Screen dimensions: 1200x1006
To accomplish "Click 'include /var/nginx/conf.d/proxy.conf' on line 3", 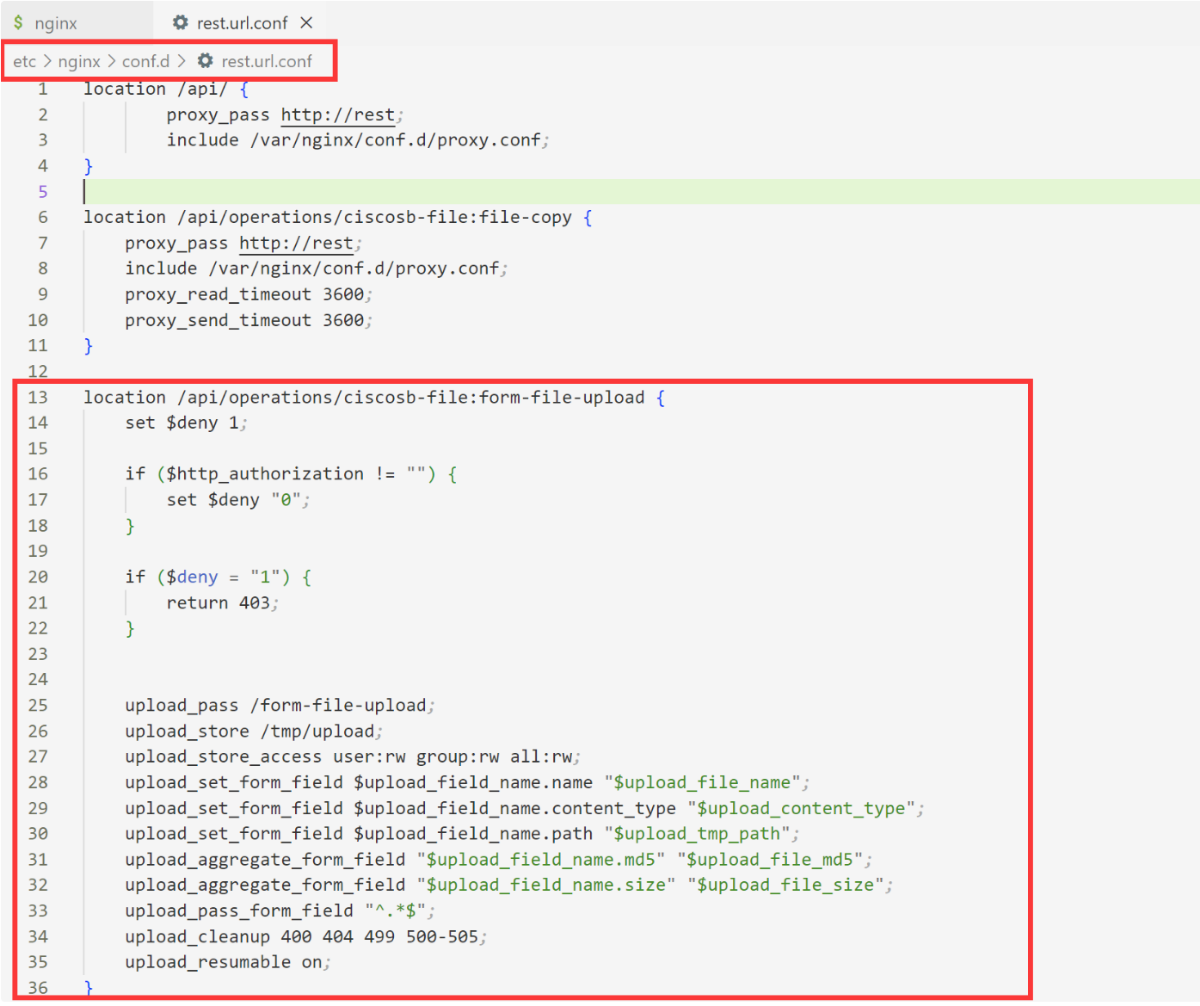I will click(x=358, y=140).
